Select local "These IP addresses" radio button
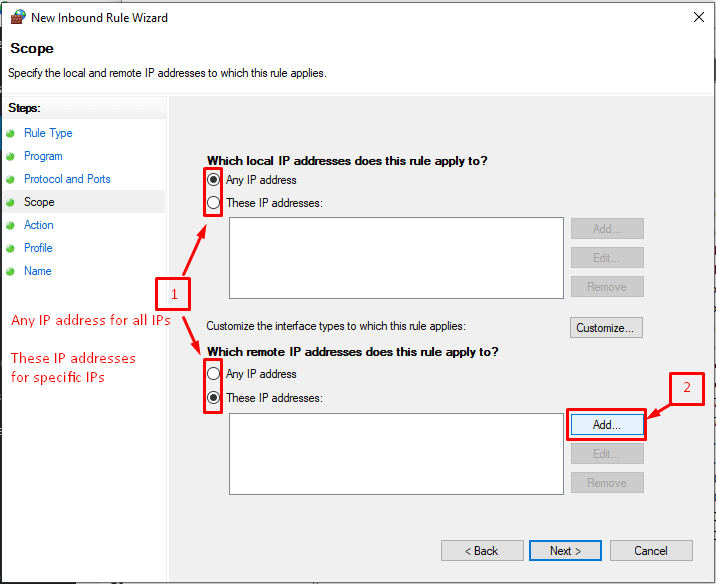 click(214, 203)
